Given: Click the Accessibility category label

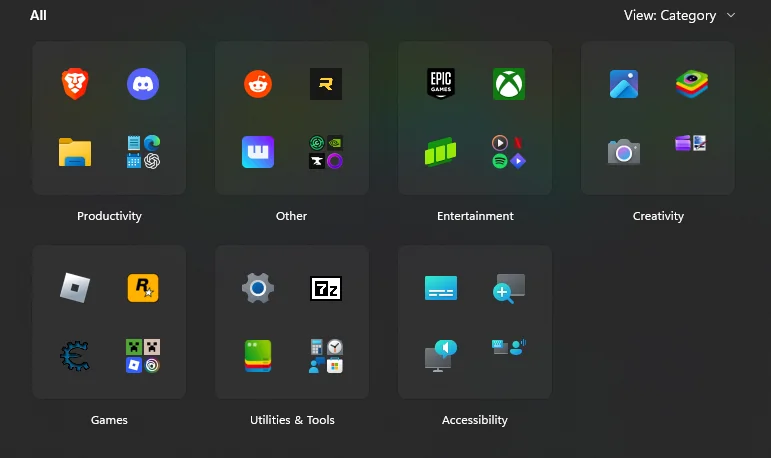Looking at the screenshot, I should tap(474, 420).
